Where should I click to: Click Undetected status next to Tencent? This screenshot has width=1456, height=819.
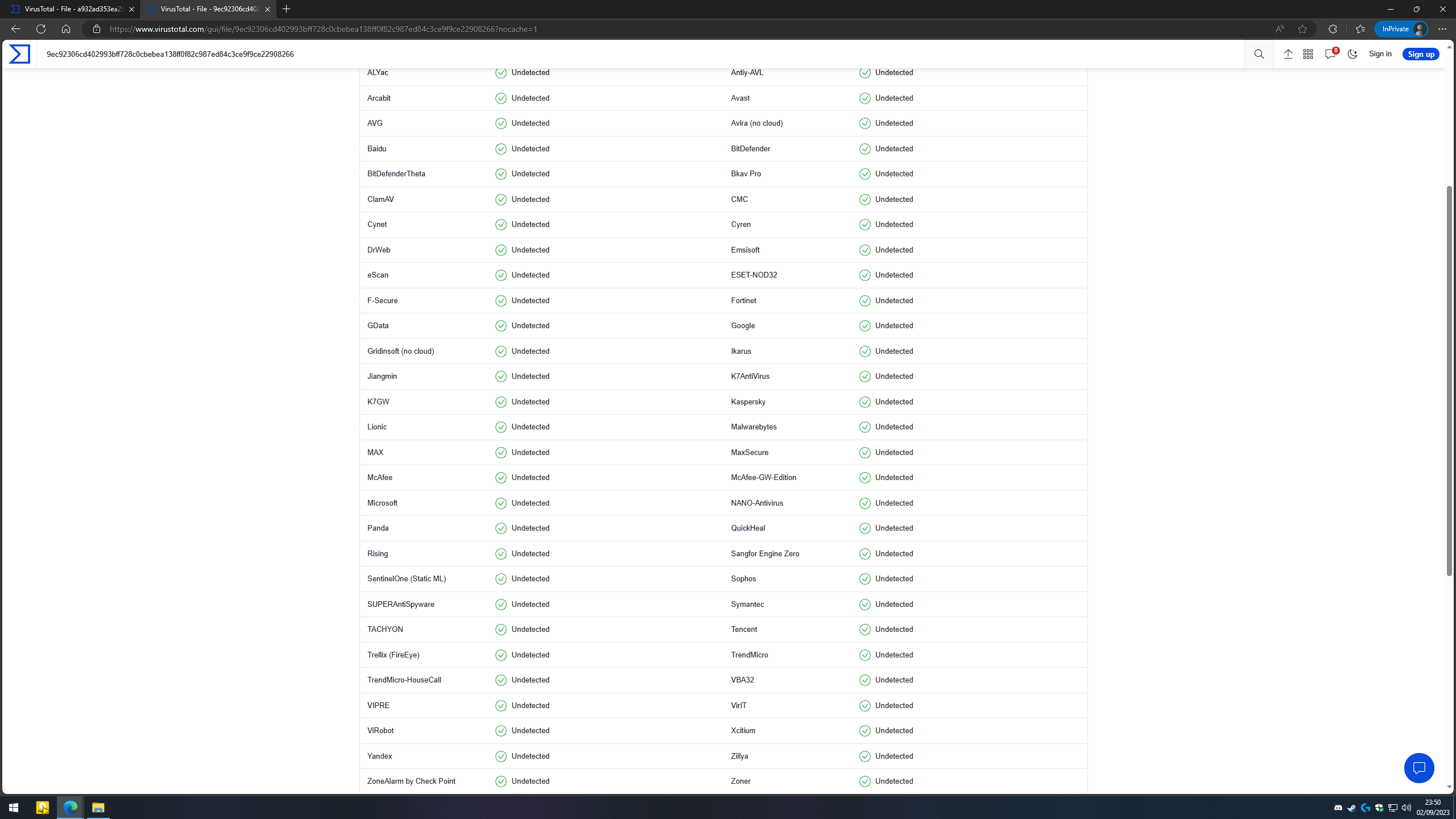pos(895,630)
